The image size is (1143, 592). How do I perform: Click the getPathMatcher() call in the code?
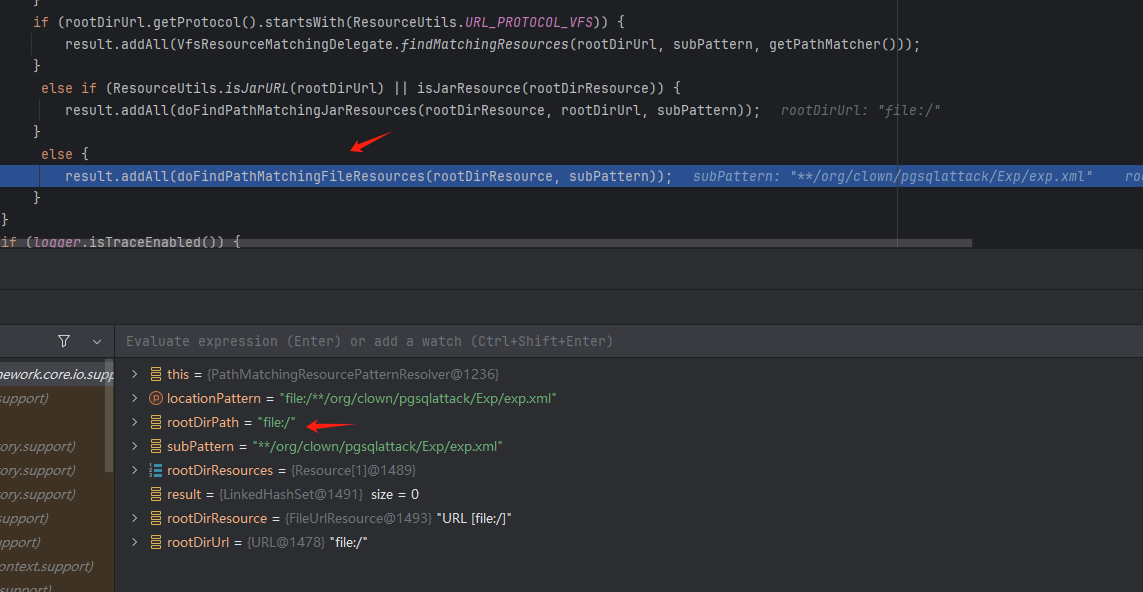click(832, 44)
